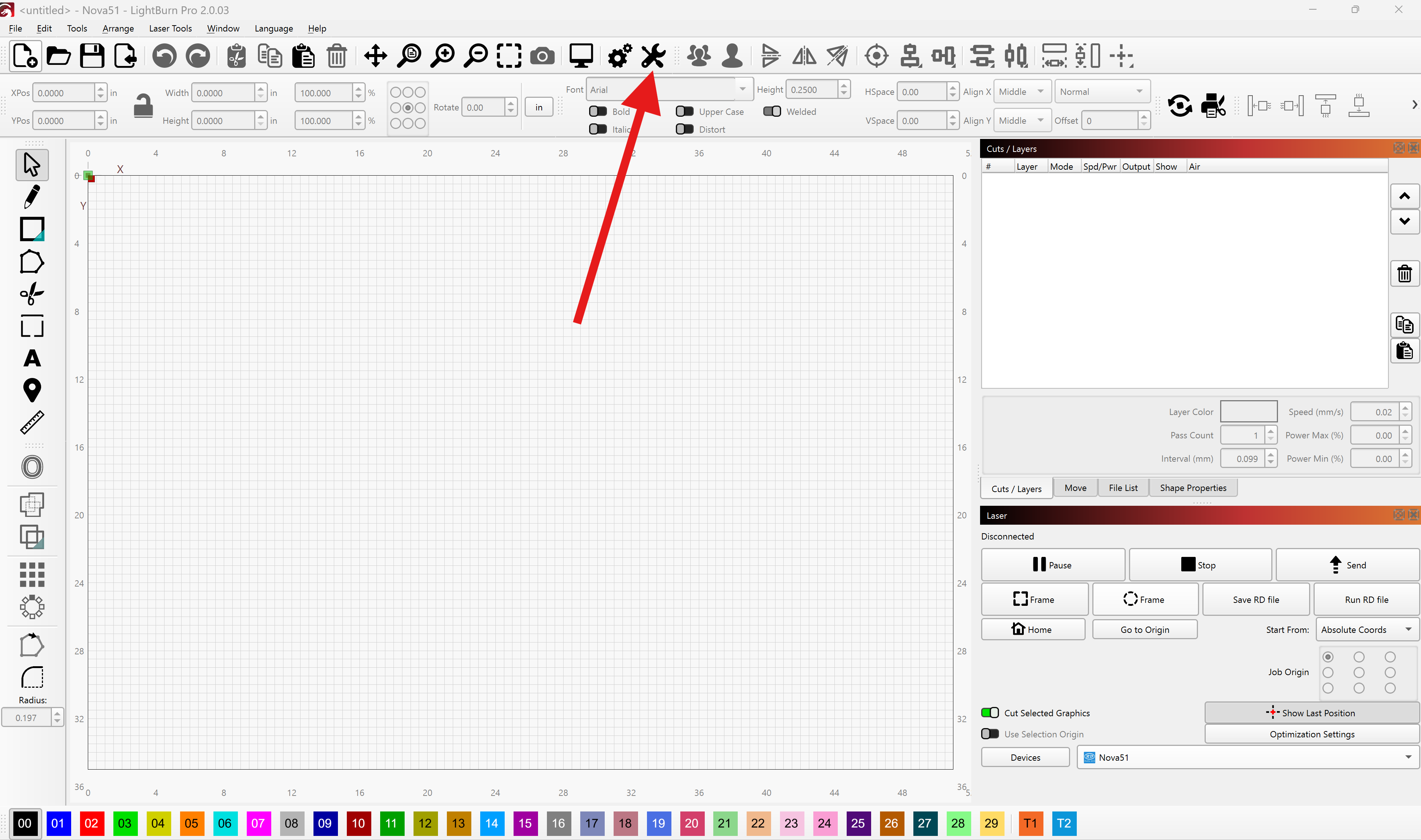The image size is (1421, 840).
Task: Enable Use Selection Origin switch
Action: (x=990, y=734)
